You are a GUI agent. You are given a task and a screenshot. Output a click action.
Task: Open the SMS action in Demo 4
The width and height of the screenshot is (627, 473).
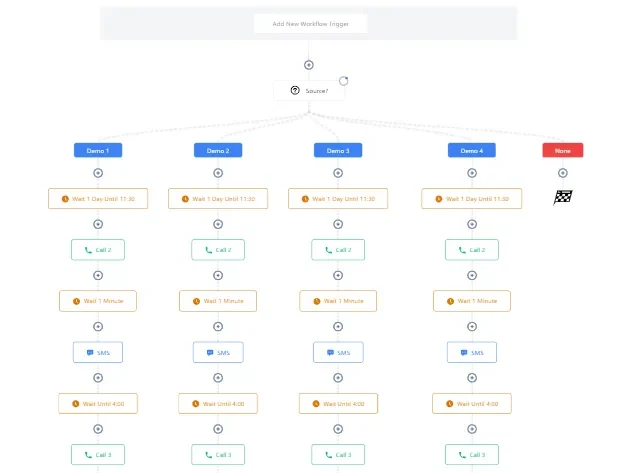tap(472, 352)
